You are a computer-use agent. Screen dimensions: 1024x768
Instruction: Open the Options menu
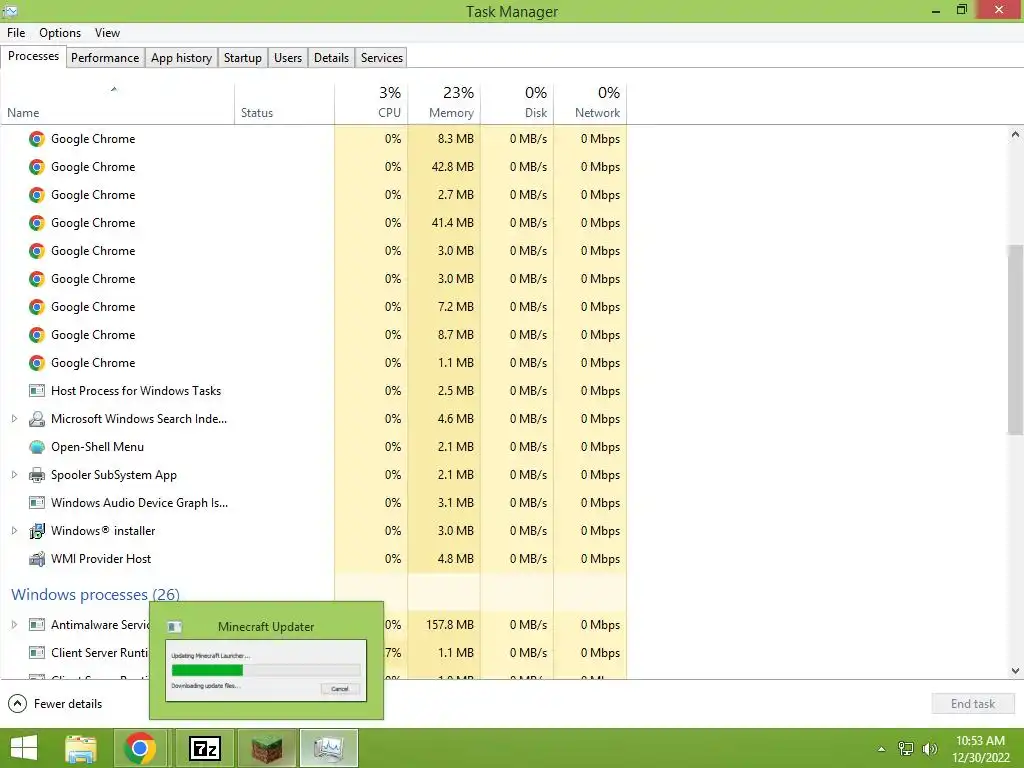click(60, 33)
